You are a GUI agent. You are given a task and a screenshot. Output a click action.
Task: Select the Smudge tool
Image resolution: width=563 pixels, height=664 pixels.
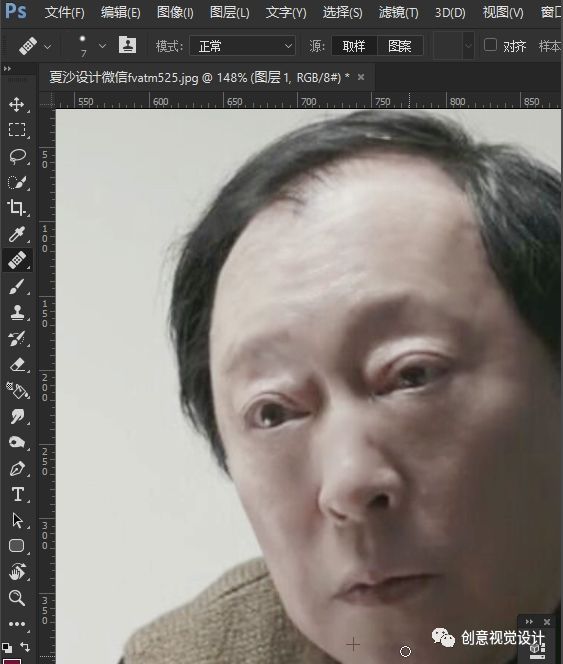coord(17,417)
